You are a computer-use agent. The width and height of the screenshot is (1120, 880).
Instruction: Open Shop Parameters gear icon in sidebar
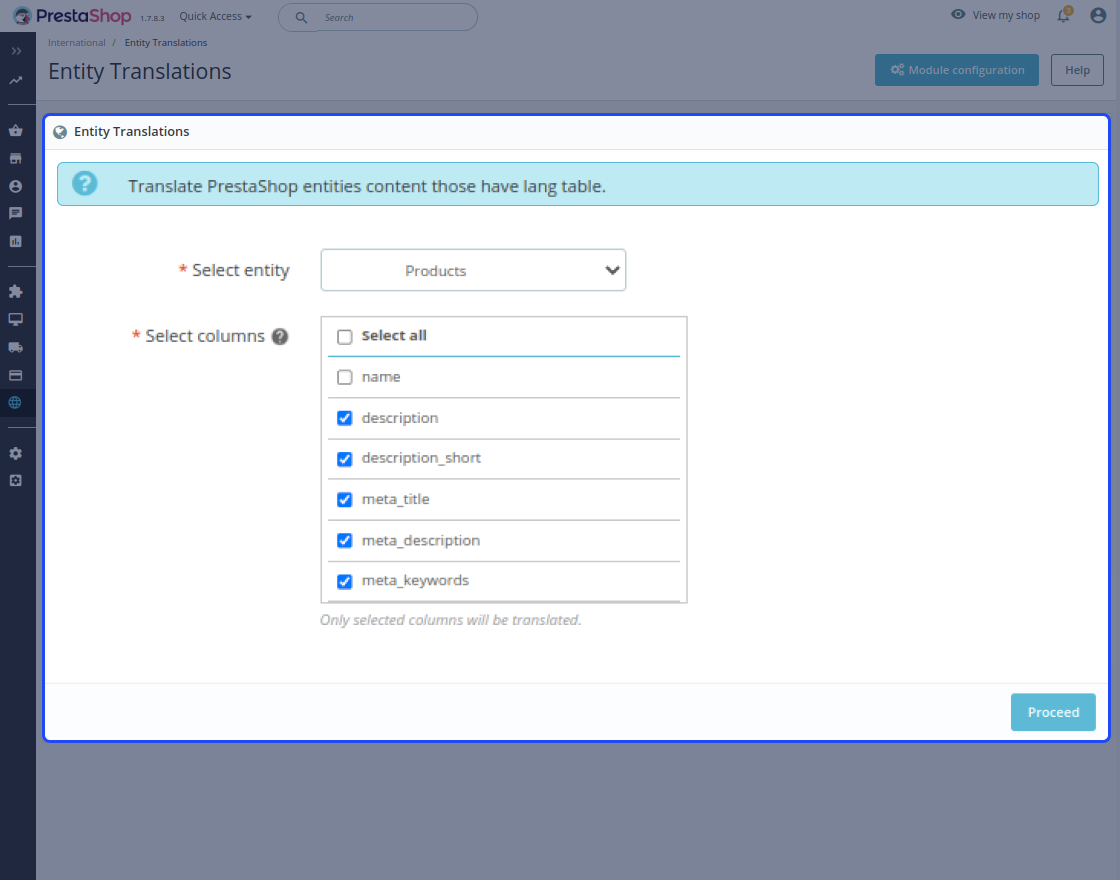pyautogui.click(x=16, y=454)
